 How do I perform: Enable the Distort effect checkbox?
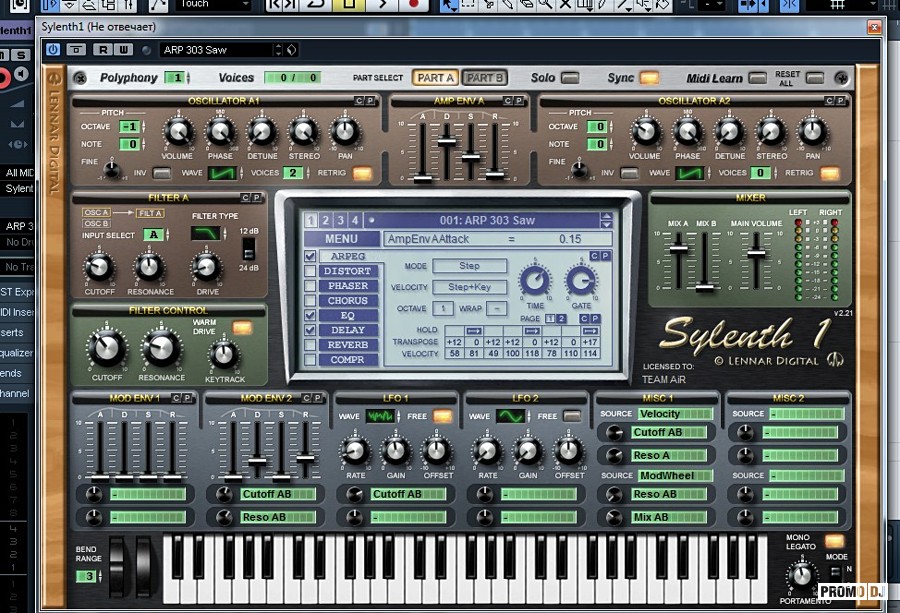[x=311, y=271]
